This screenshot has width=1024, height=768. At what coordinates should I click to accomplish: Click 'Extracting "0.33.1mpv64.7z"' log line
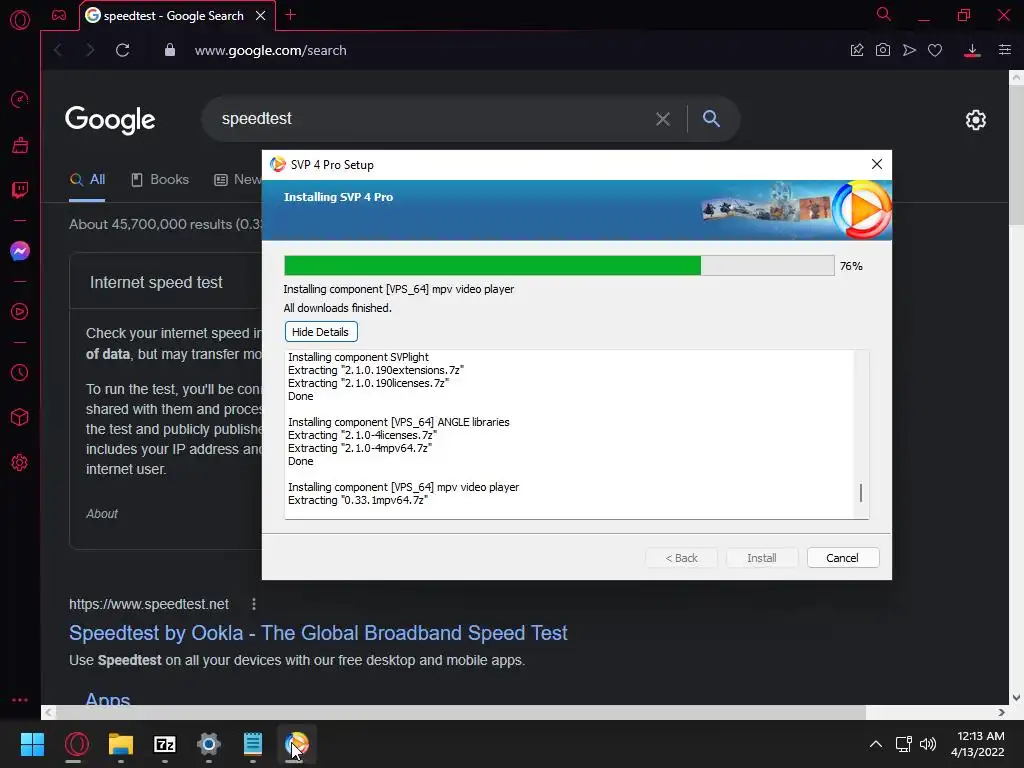coord(358,500)
